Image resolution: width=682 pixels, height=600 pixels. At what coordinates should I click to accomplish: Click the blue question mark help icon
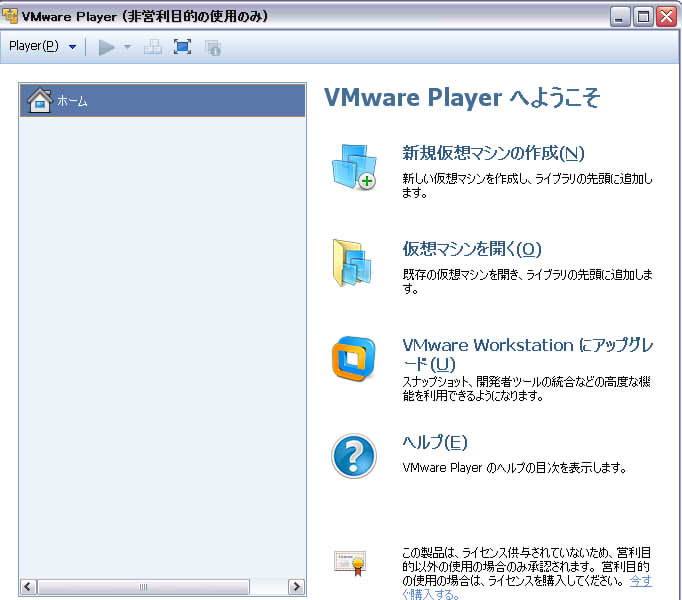point(354,456)
